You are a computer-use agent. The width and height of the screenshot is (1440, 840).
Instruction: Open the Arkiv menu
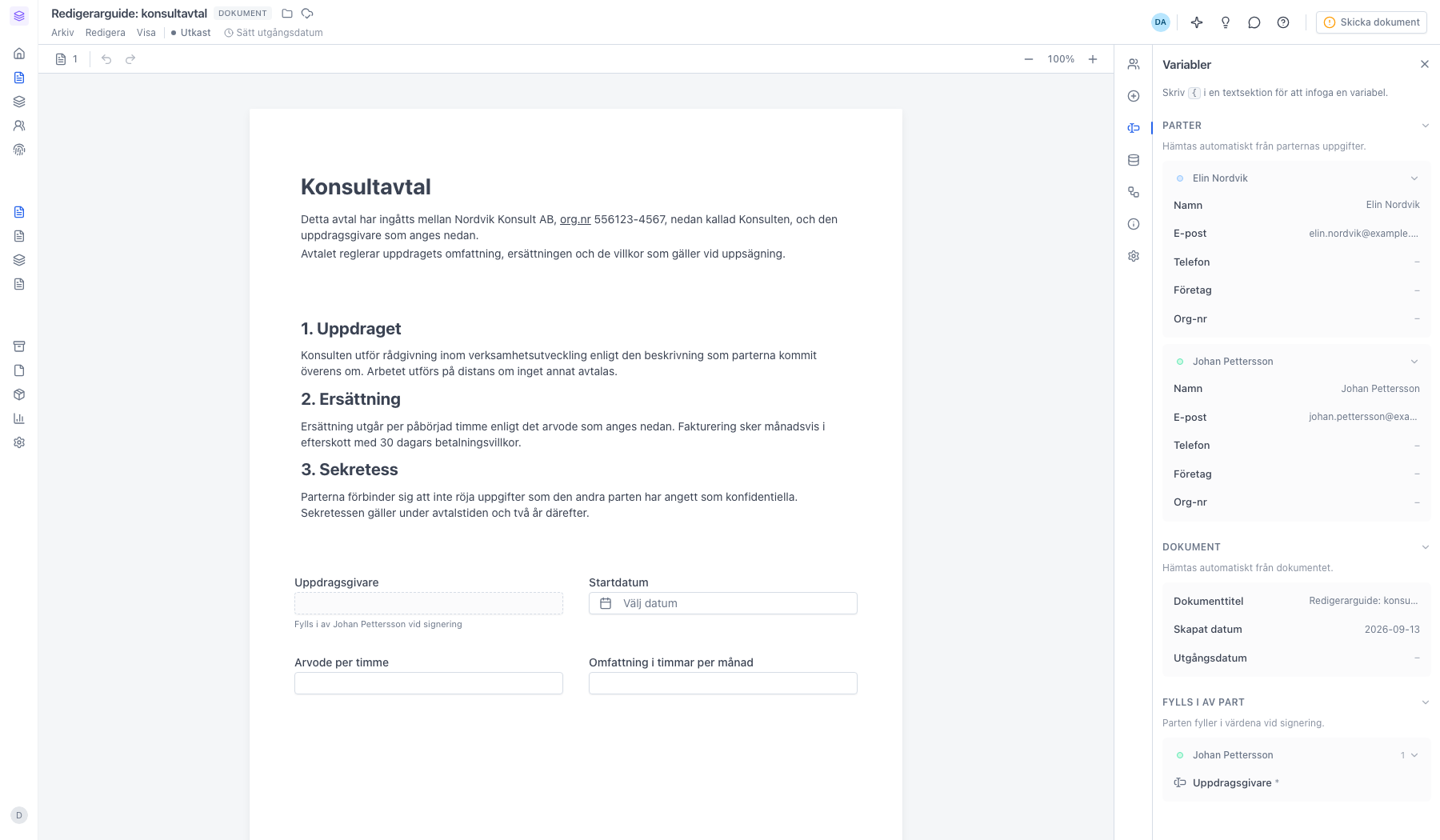62,33
